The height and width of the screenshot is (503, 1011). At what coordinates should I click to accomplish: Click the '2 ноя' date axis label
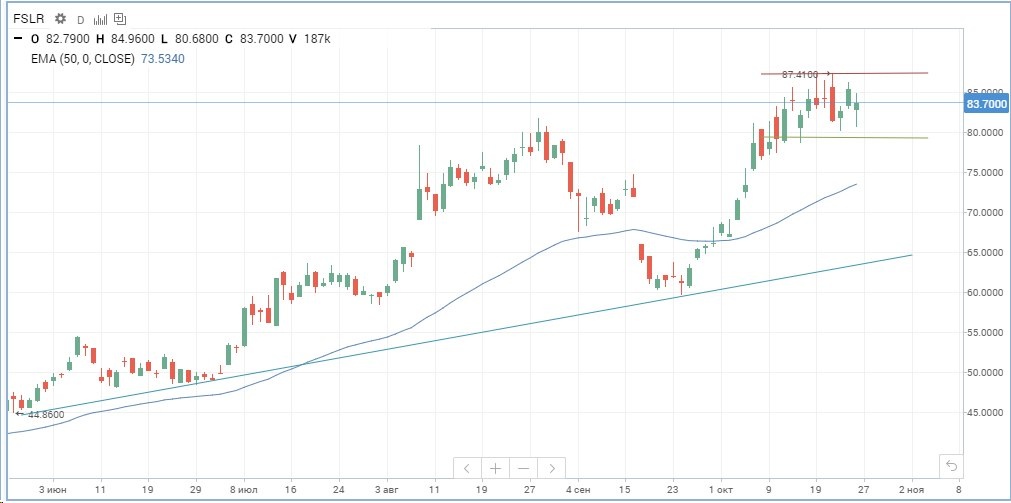[912, 489]
